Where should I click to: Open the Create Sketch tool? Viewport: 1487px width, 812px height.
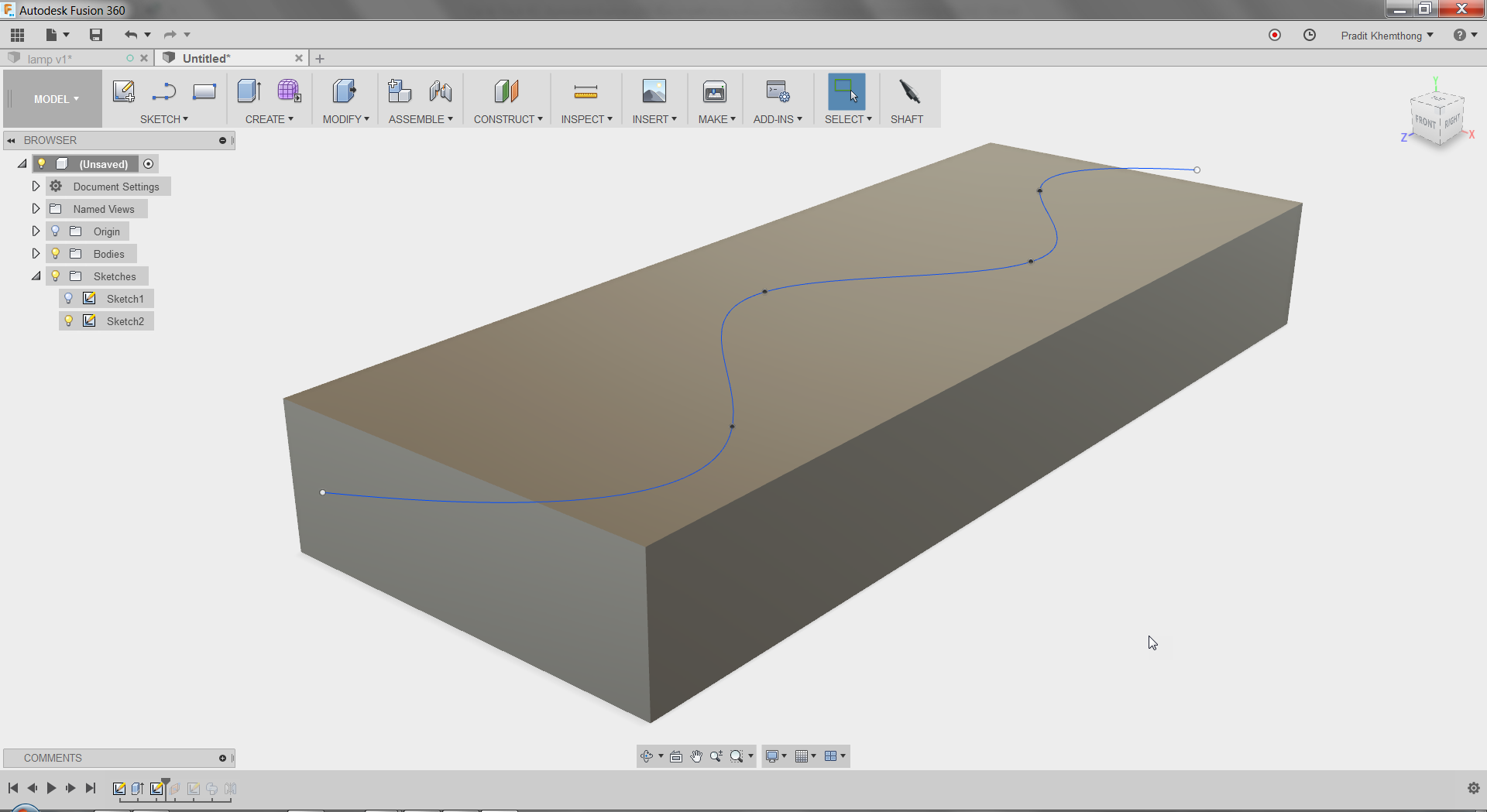(124, 91)
